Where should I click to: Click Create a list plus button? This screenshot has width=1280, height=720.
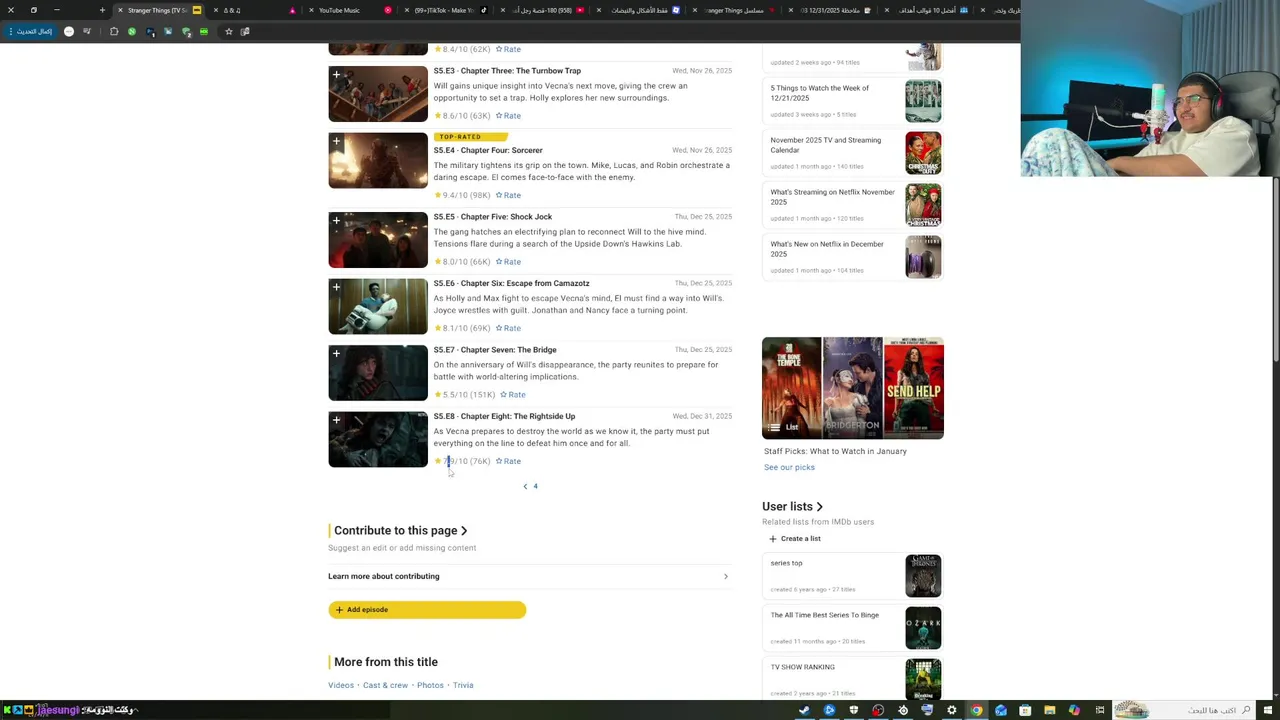pos(772,539)
